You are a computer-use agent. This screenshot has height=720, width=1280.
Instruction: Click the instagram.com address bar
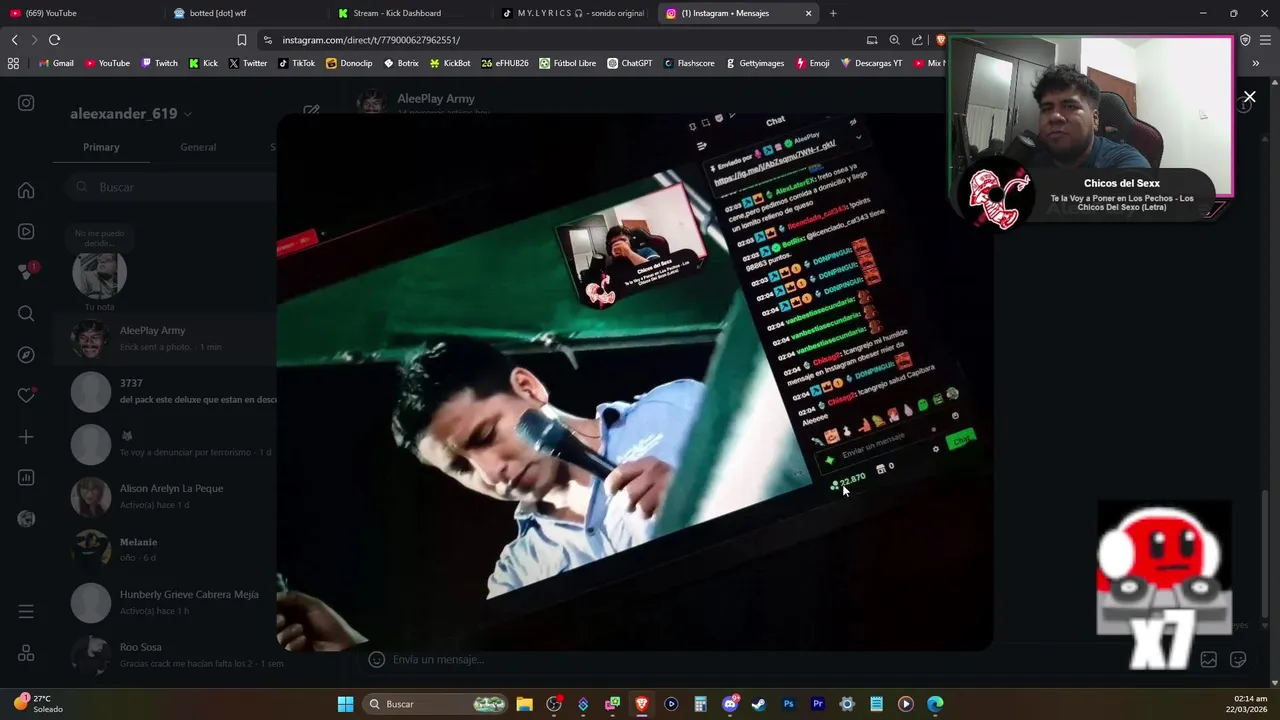tap(560, 40)
